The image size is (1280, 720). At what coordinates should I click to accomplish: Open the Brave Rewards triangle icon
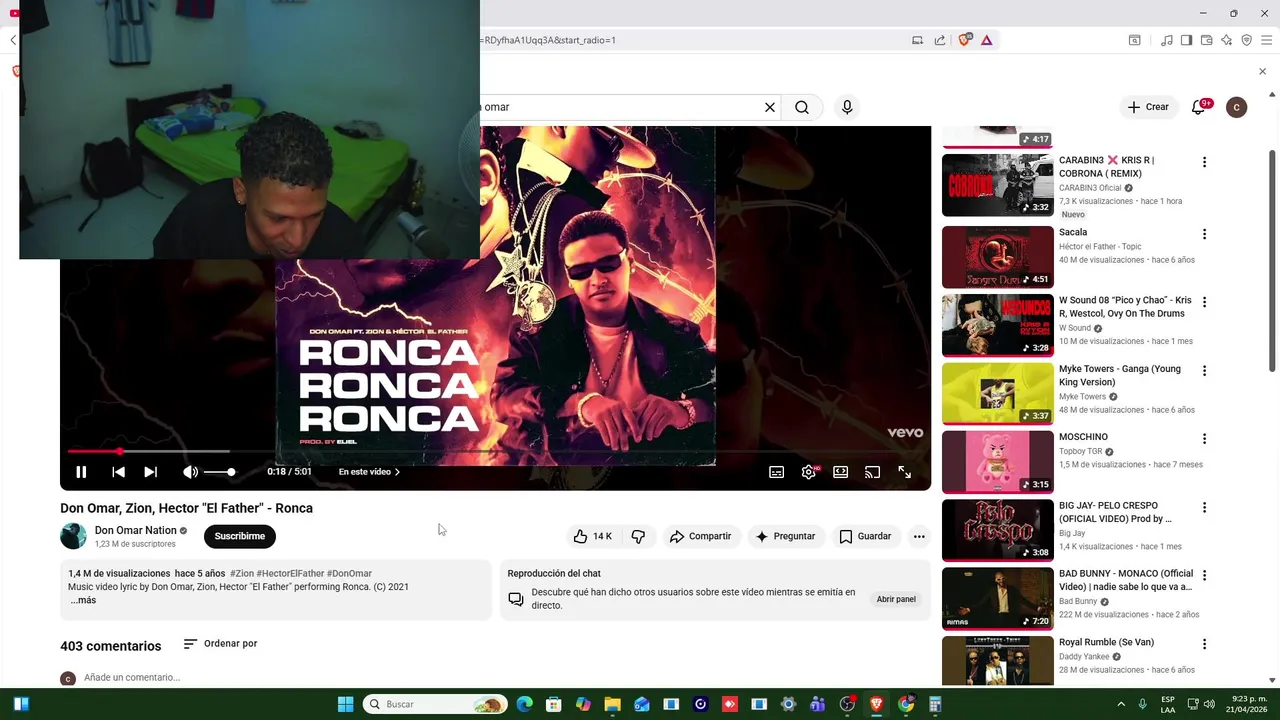[986, 40]
